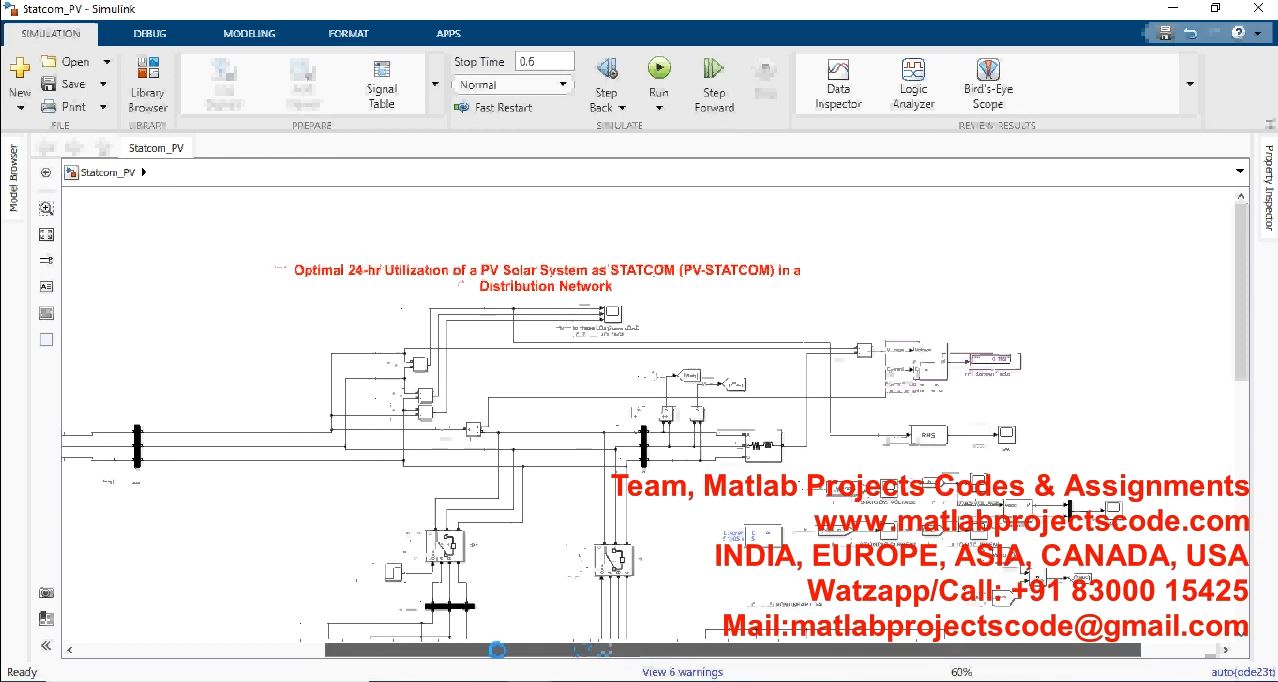The width and height of the screenshot is (1278, 682).
Task: Toggle the Model Browser side panel
Action: click(14, 178)
